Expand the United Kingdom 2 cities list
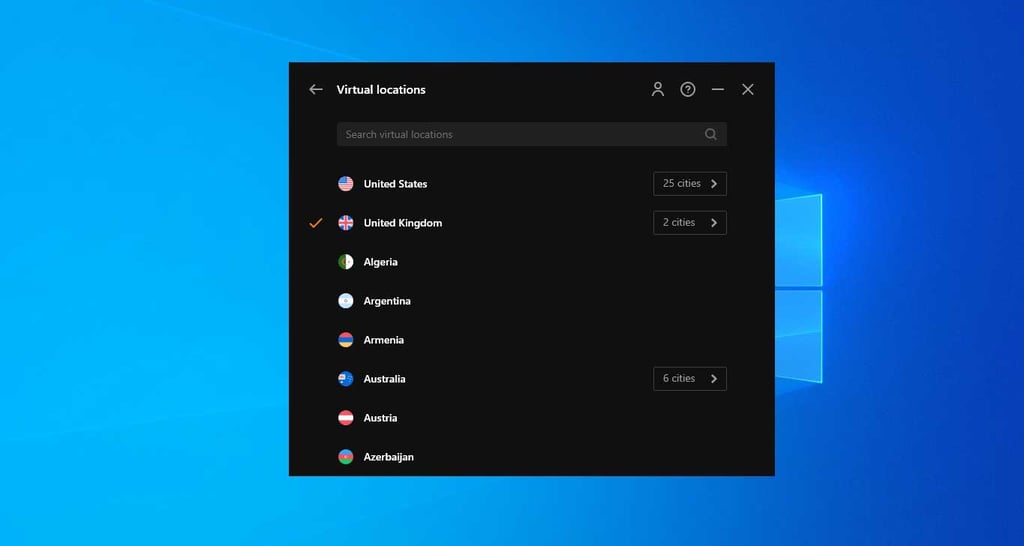The image size is (1024, 546). pos(690,223)
